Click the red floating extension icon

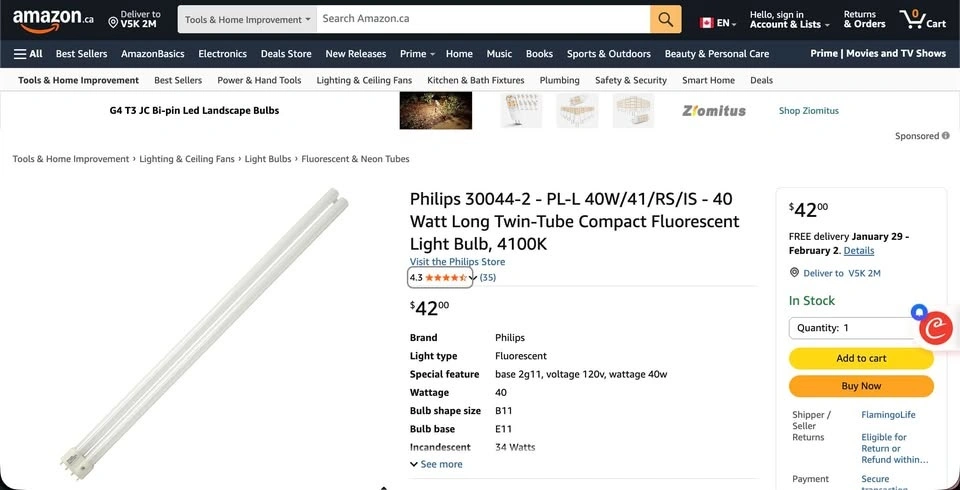click(x=936, y=327)
